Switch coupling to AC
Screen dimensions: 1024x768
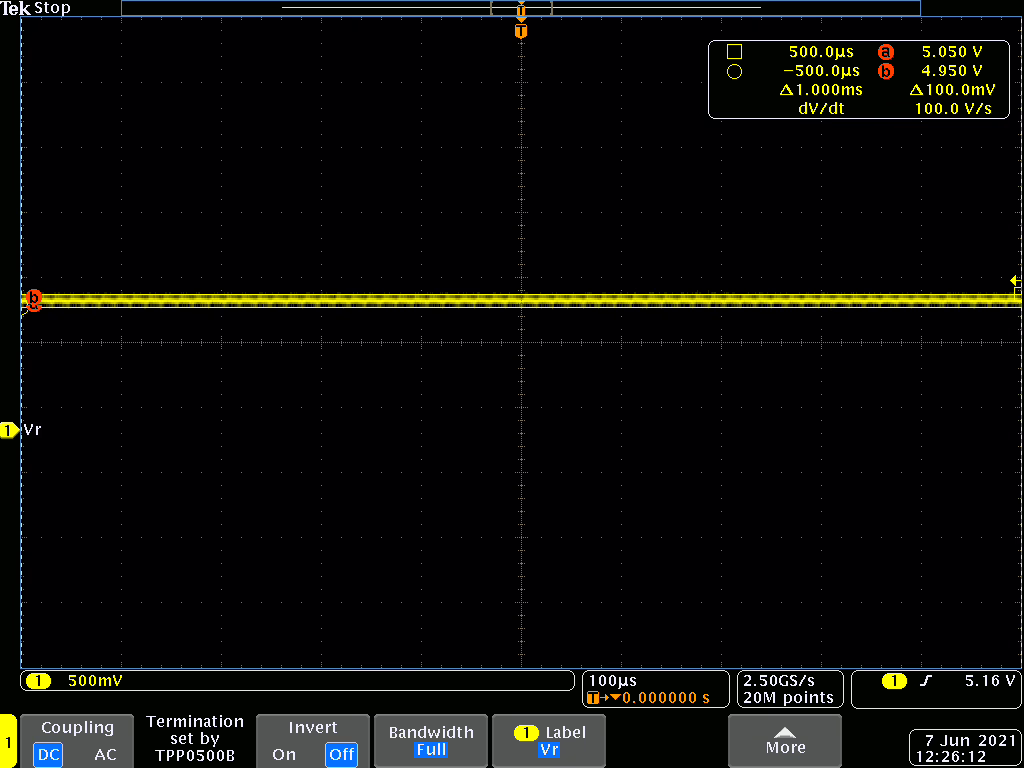point(105,754)
